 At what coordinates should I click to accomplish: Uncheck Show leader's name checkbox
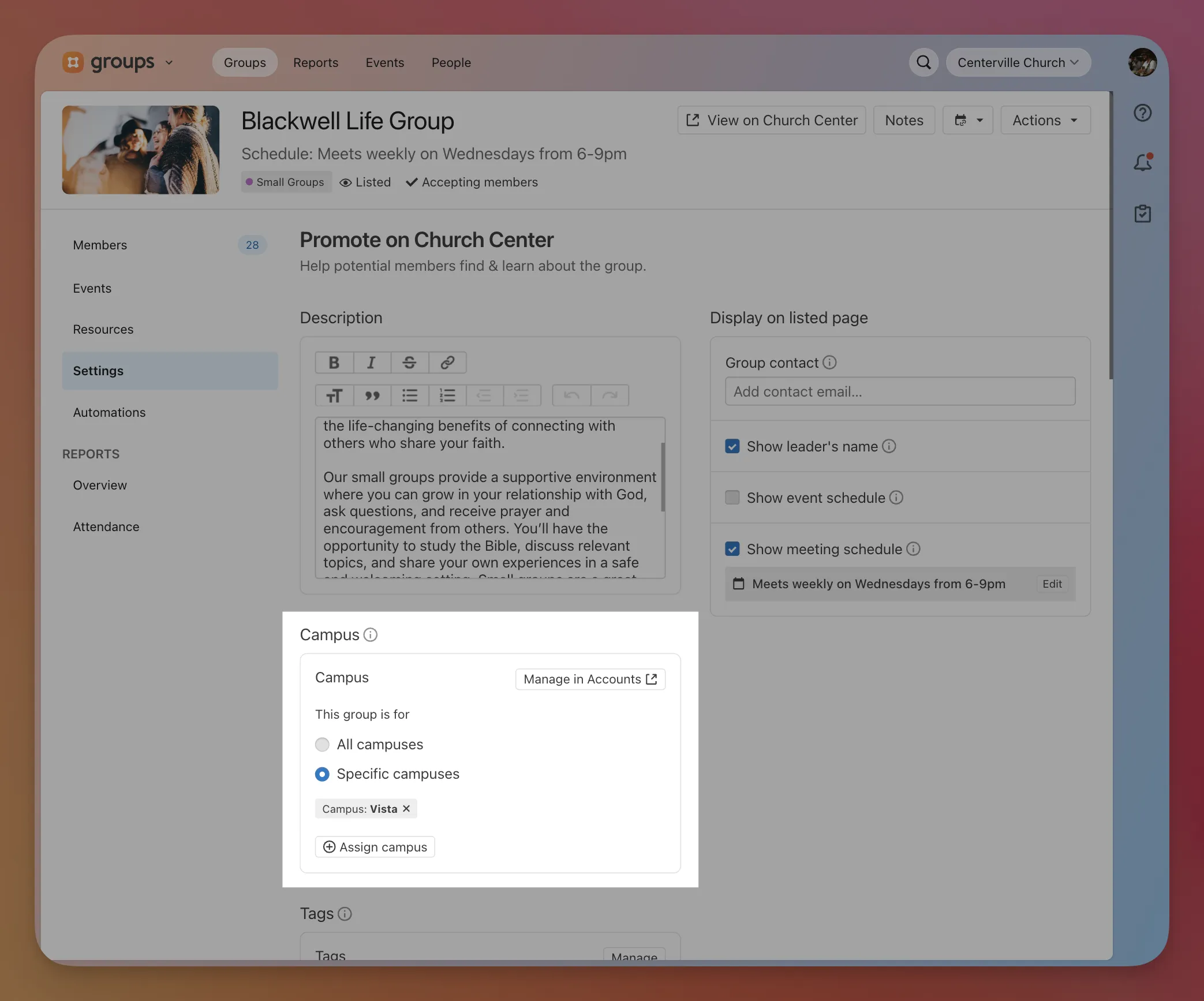732,446
